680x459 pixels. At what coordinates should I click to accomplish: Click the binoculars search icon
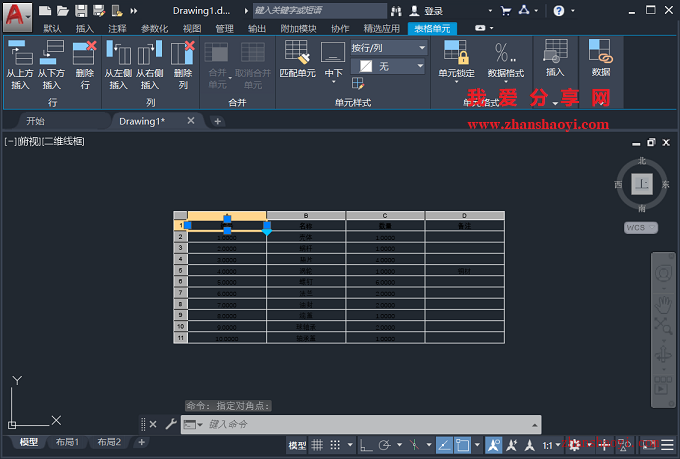(x=396, y=11)
